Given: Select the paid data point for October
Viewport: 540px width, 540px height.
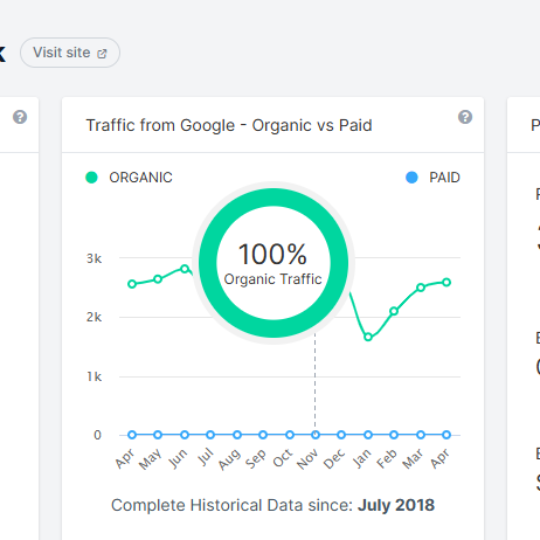Looking at the screenshot, I should [x=290, y=435].
